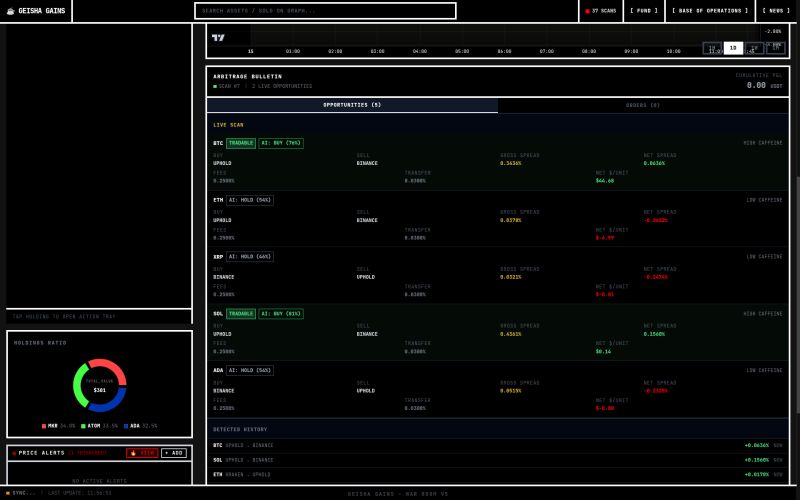The width and height of the screenshot is (800, 500).
Task: Click the AI: BUY badge on BTC row
Action: [x=281, y=143]
